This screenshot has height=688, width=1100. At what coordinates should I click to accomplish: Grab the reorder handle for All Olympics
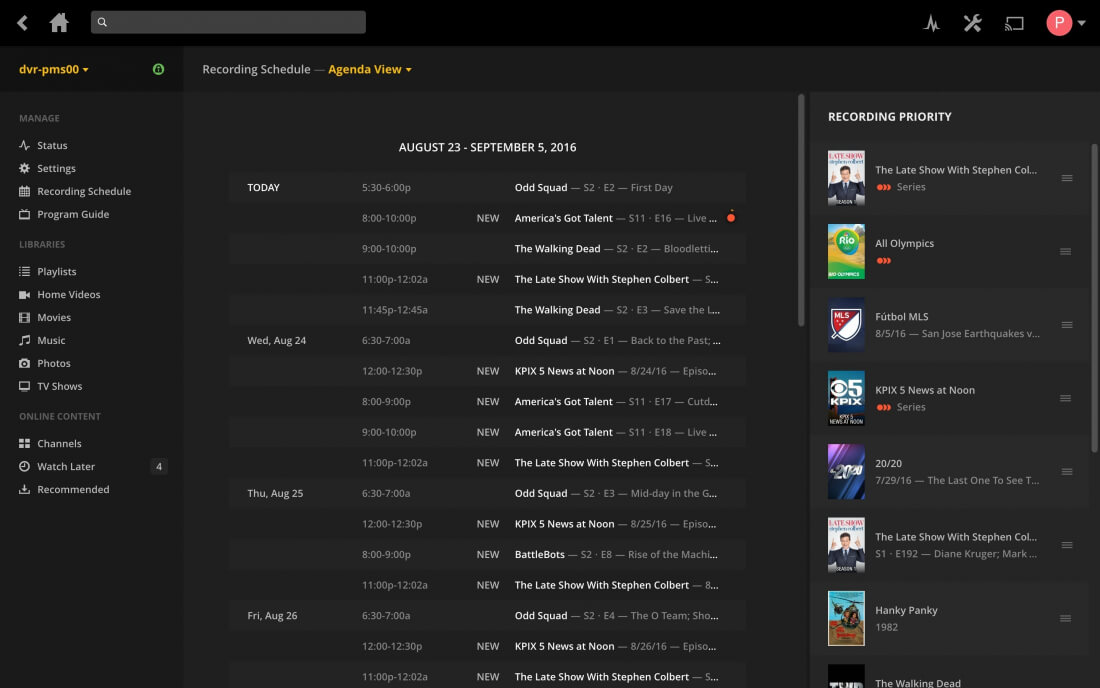pyautogui.click(x=1067, y=251)
